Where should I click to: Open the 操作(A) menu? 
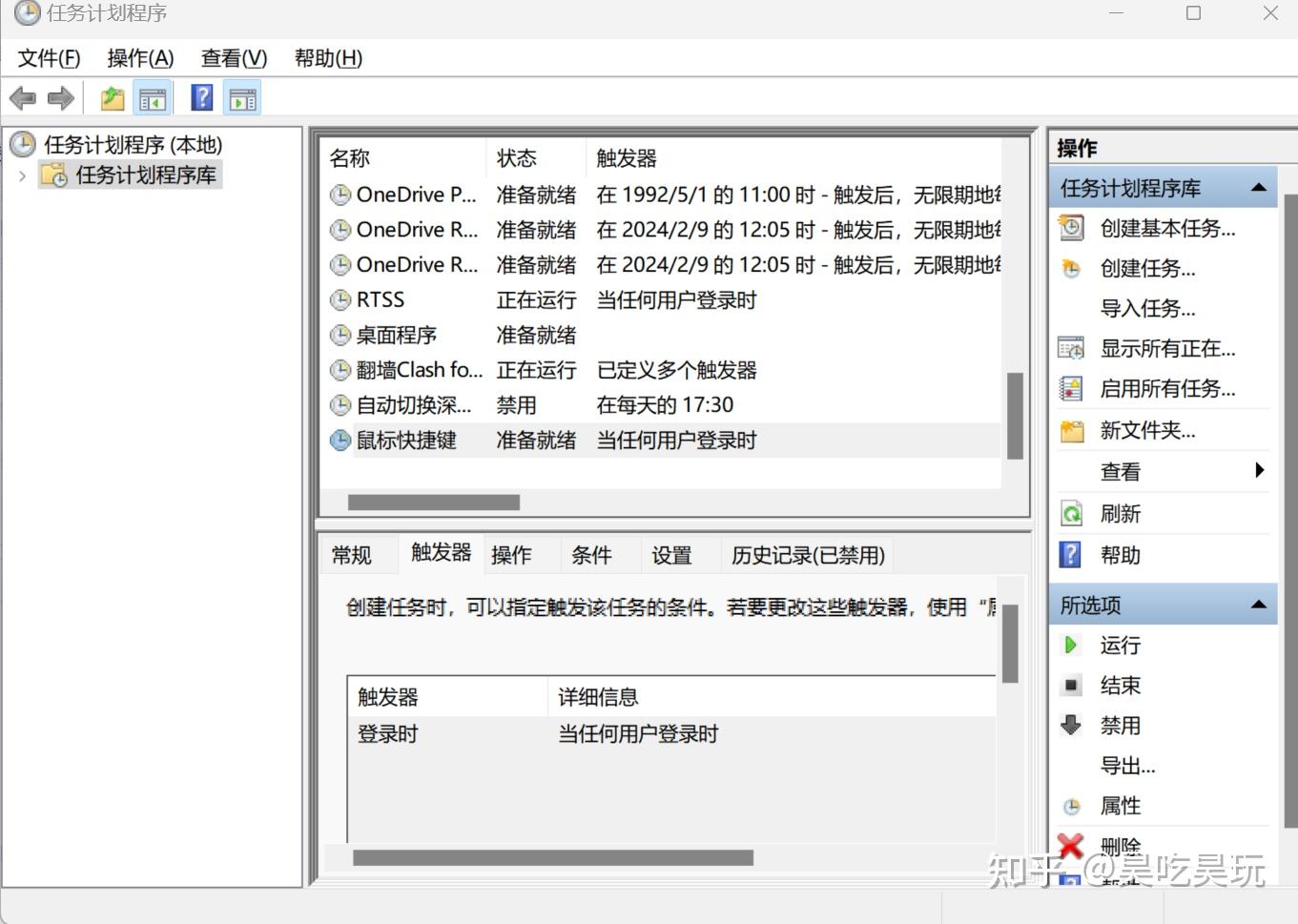coord(140,58)
